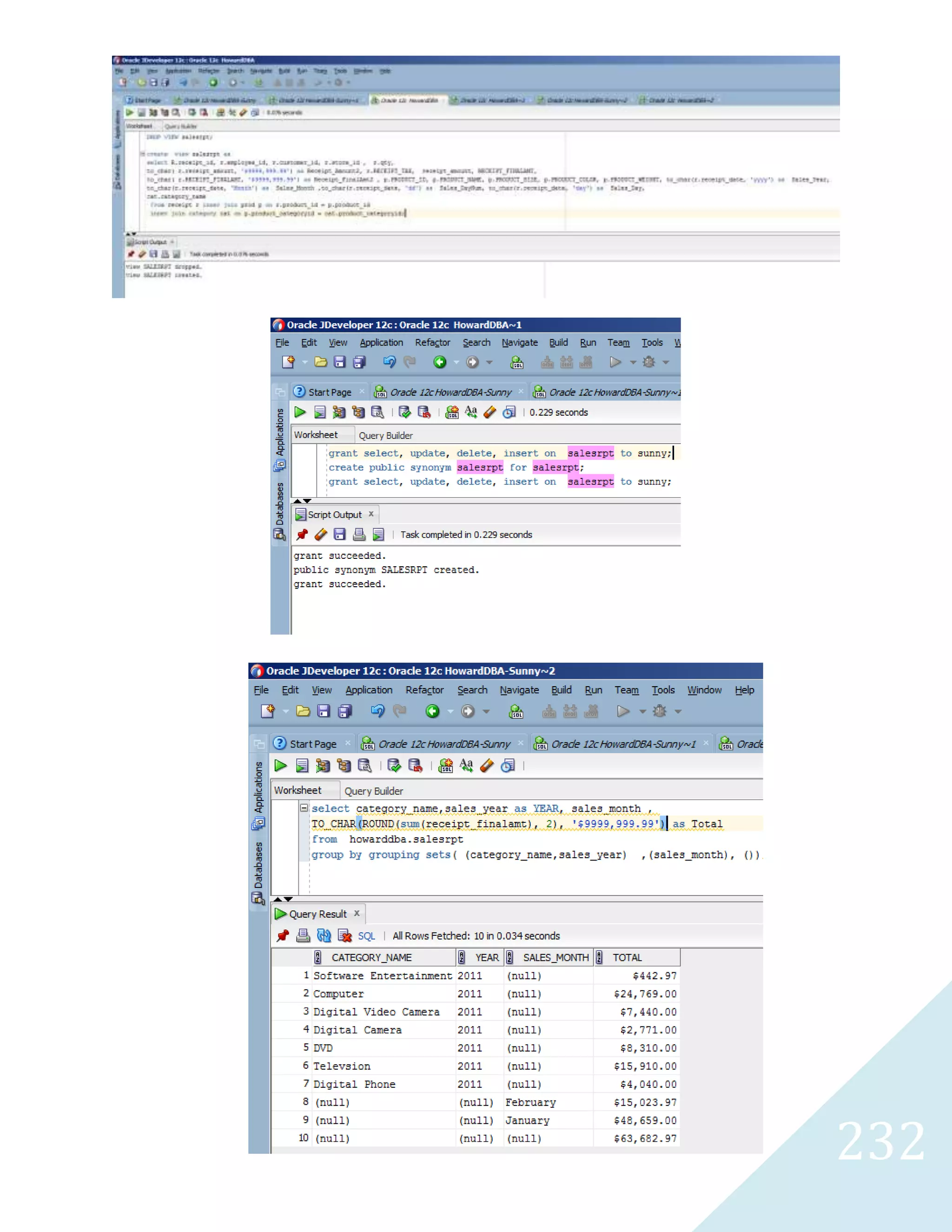Image resolution: width=952 pixels, height=1232 pixels.
Task: Open Back history dropdown in HowardDBA~1 toolbar
Action: [456, 363]
